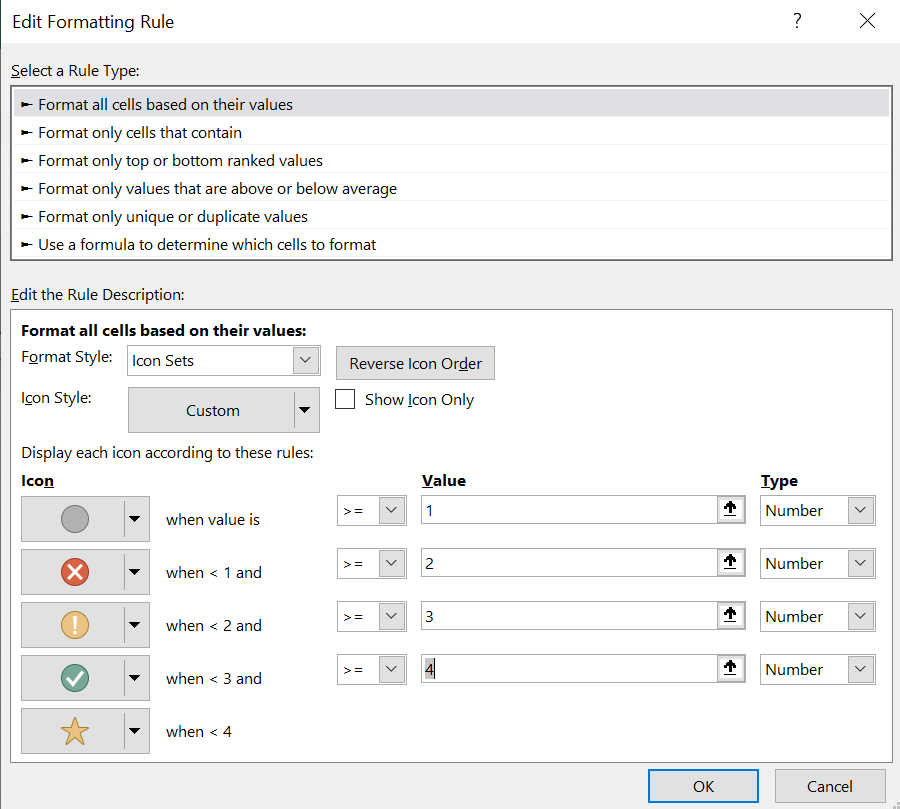Open green check icon dropdown arrow
900x809 pixels.
point(135,678)
